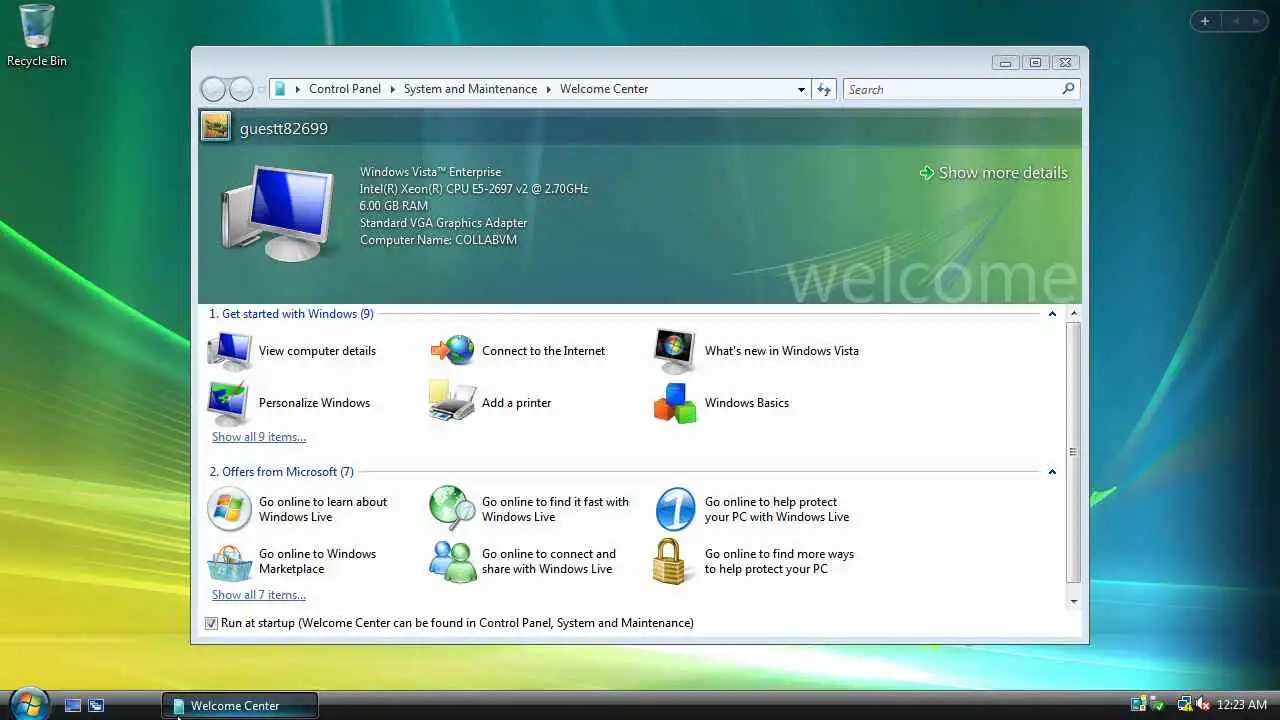Click the 6.00 GB RAM text
1280x720 pixels.
(x=393, y=206)
